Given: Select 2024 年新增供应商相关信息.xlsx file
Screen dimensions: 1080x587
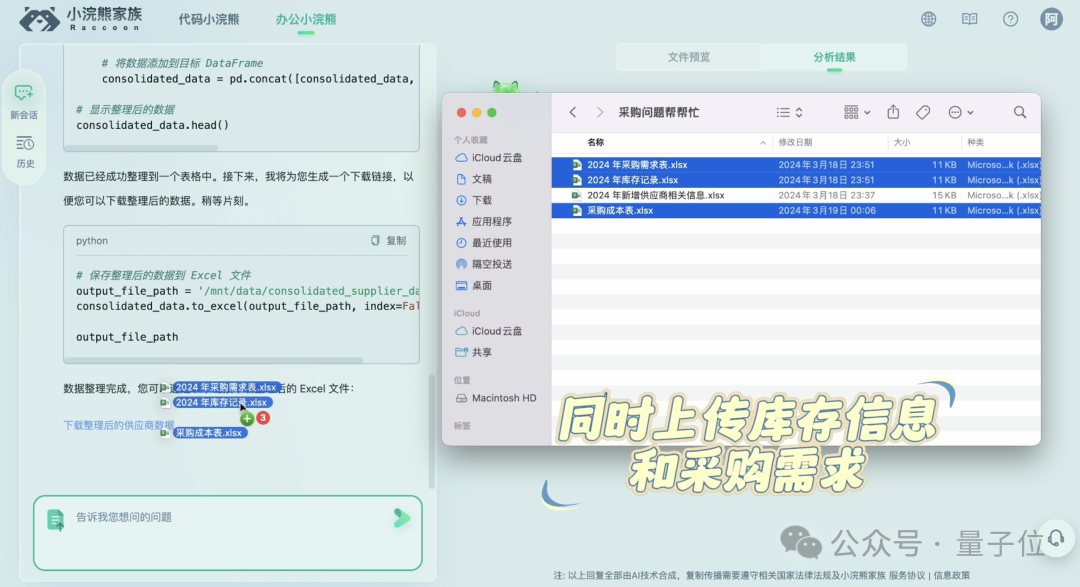Looking at the screenshot, I should pyautogui.click(x=655, y=195).
